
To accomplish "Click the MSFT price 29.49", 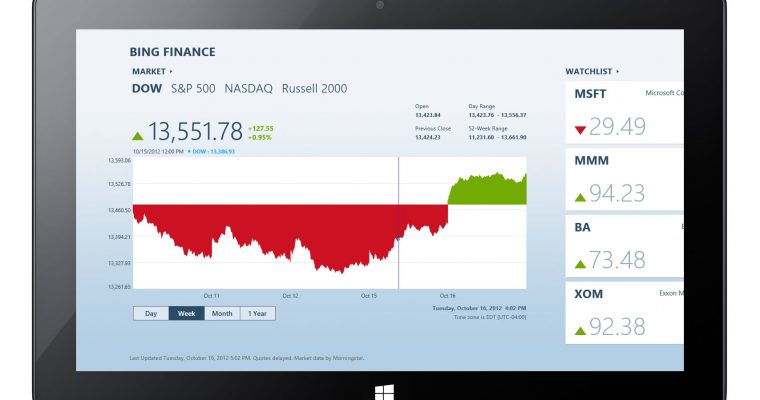I will tap(617, 127).
